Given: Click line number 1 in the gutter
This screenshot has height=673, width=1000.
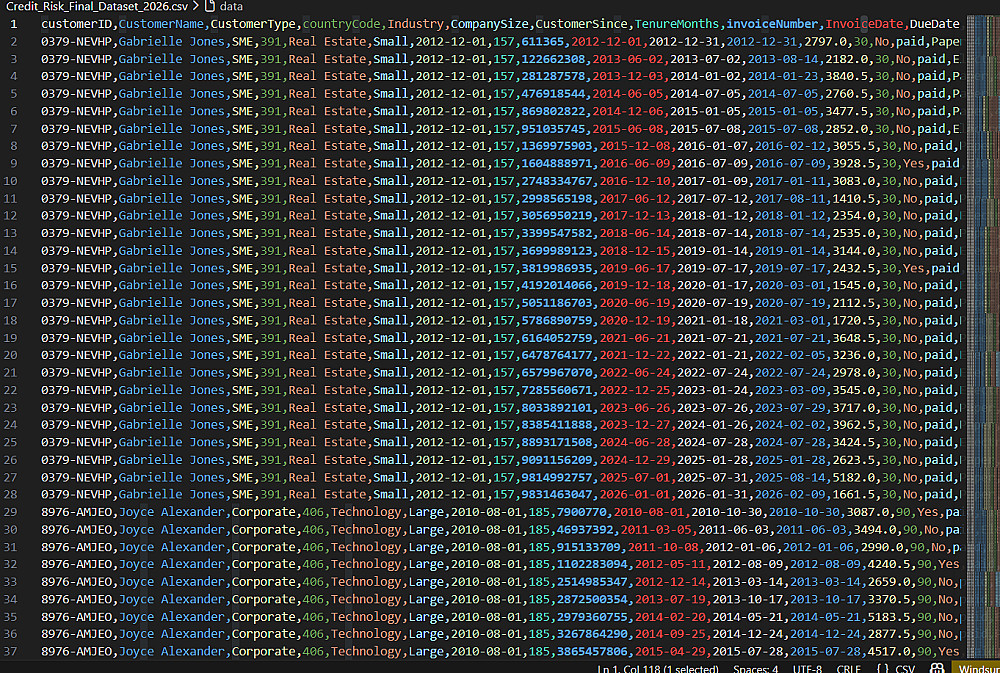Looking at the screenshot, I should 13,24.
